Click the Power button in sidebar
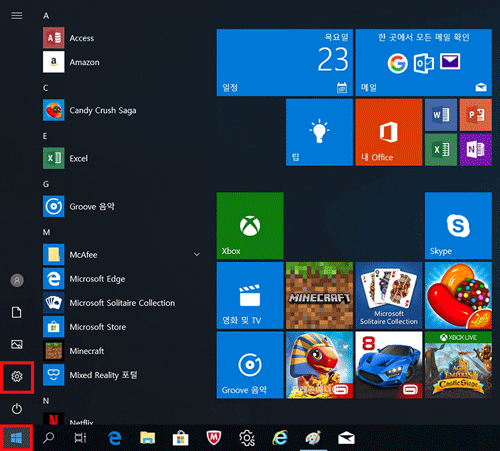Viewport: 500px width, 451px height. 17,409
